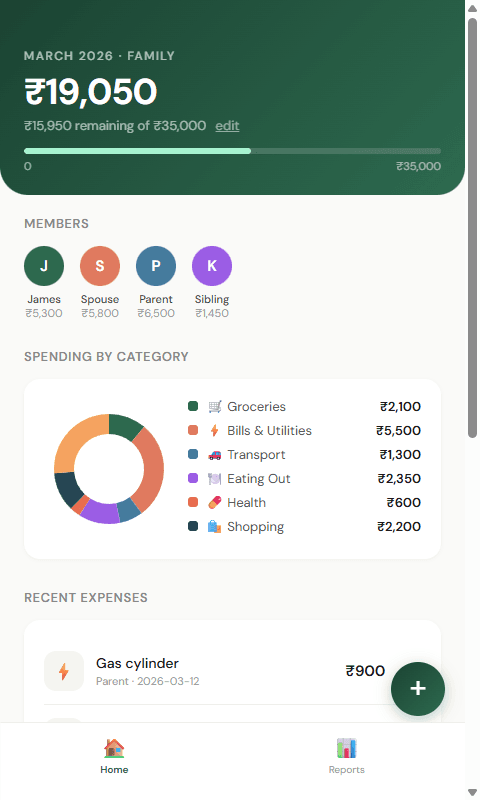Click the Health pill icon
The width and height of the screenshot is (480, 800).
[x=215, y=503]
